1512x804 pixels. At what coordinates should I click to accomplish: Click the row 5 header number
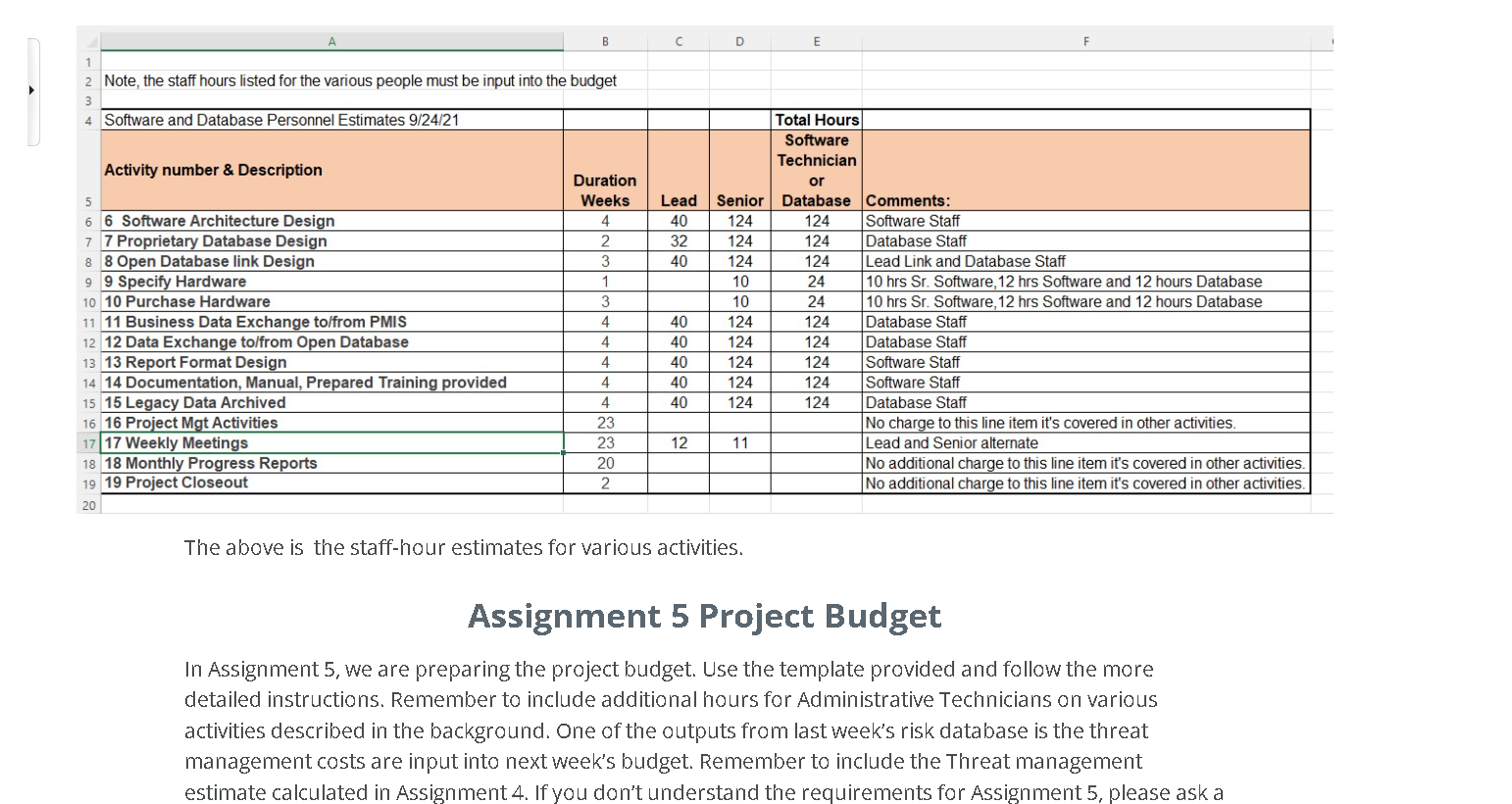88,202
